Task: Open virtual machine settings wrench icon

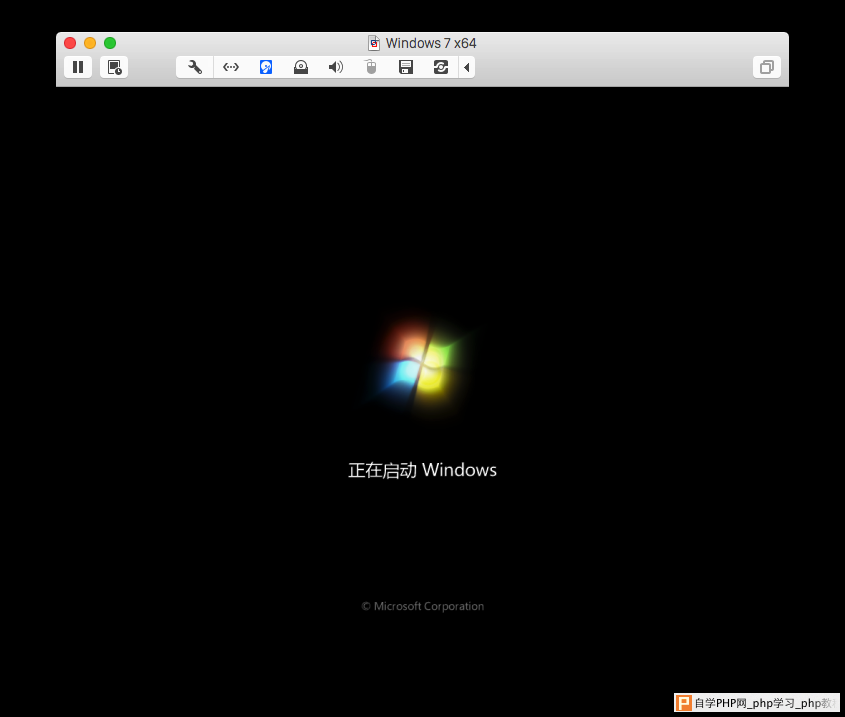Action: coord(195,67)
